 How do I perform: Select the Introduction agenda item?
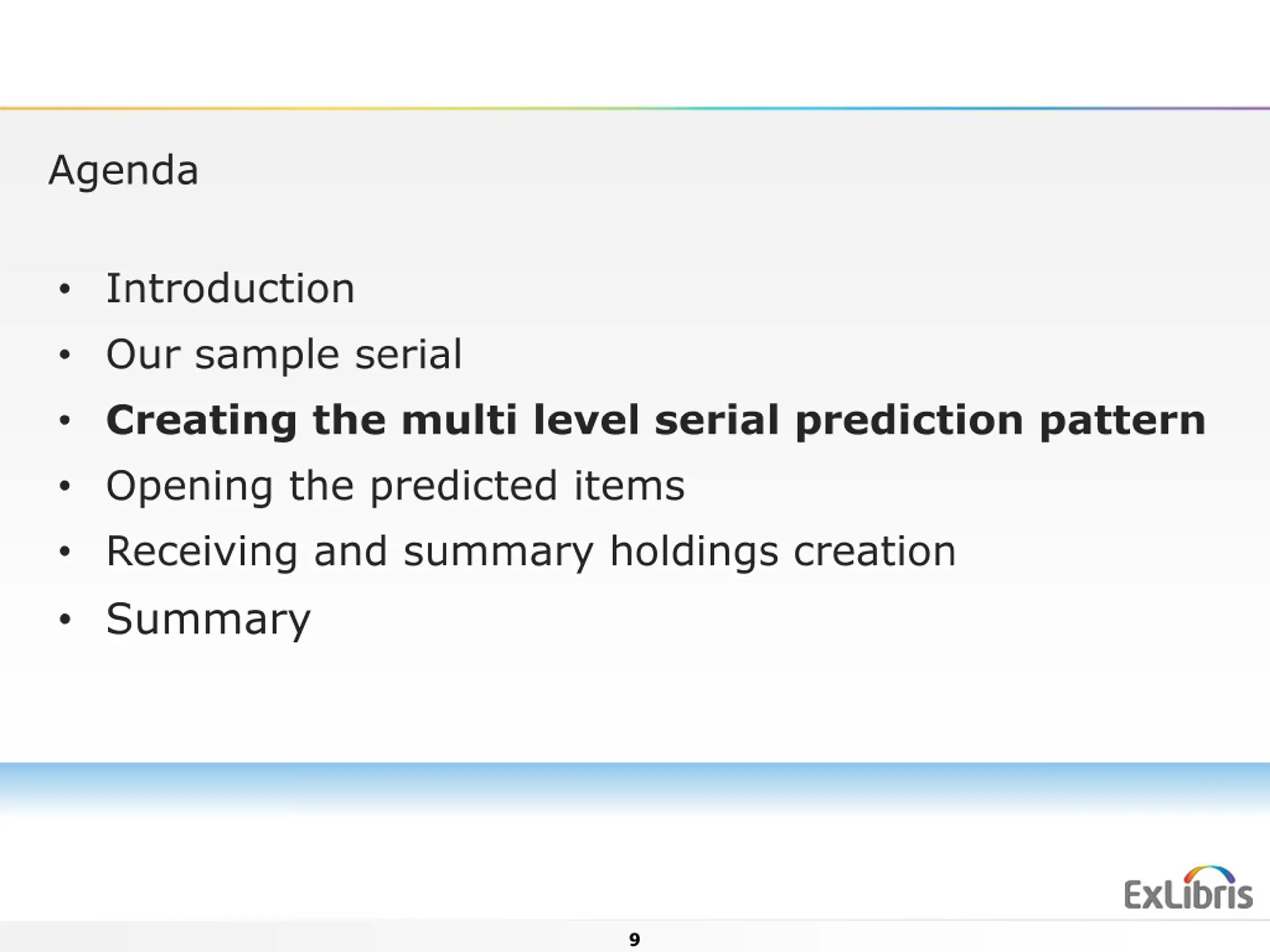click(x=230, y=288)
